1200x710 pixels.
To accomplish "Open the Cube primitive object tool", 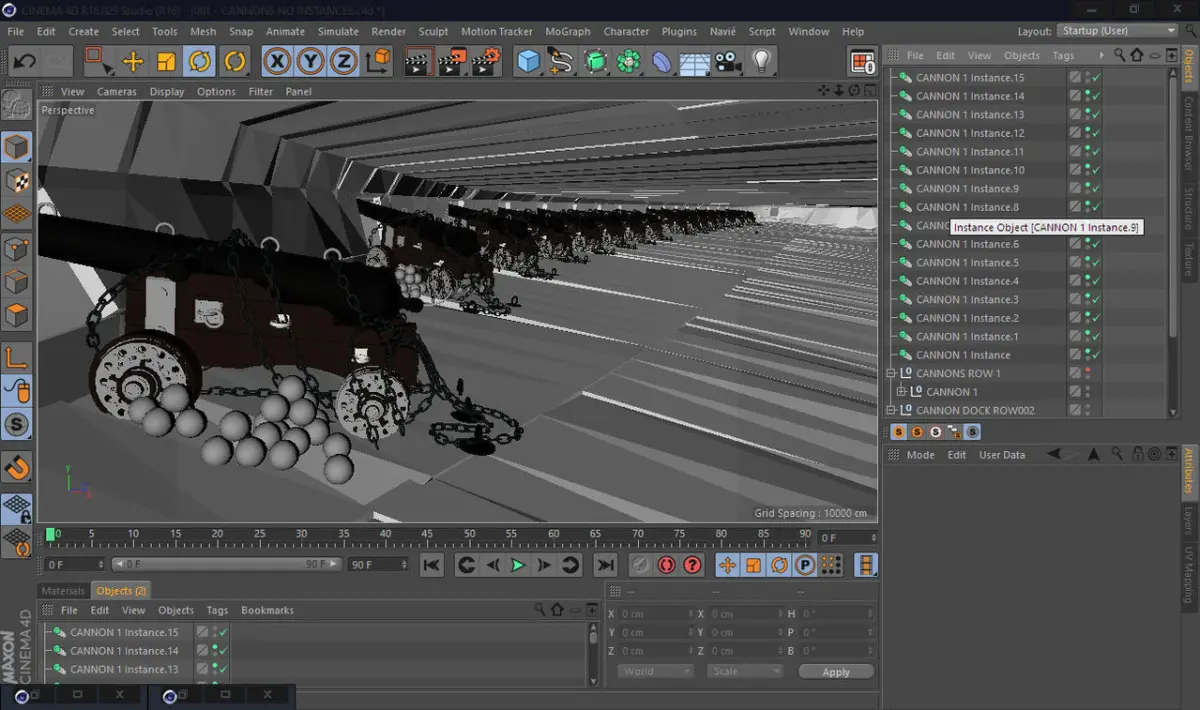I will 528,62.
